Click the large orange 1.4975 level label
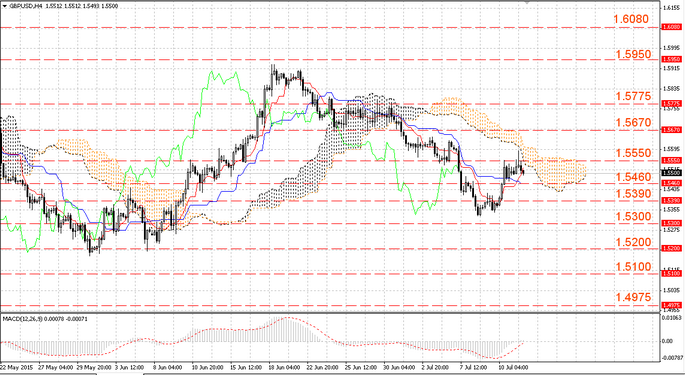 (x=633, y=297)
